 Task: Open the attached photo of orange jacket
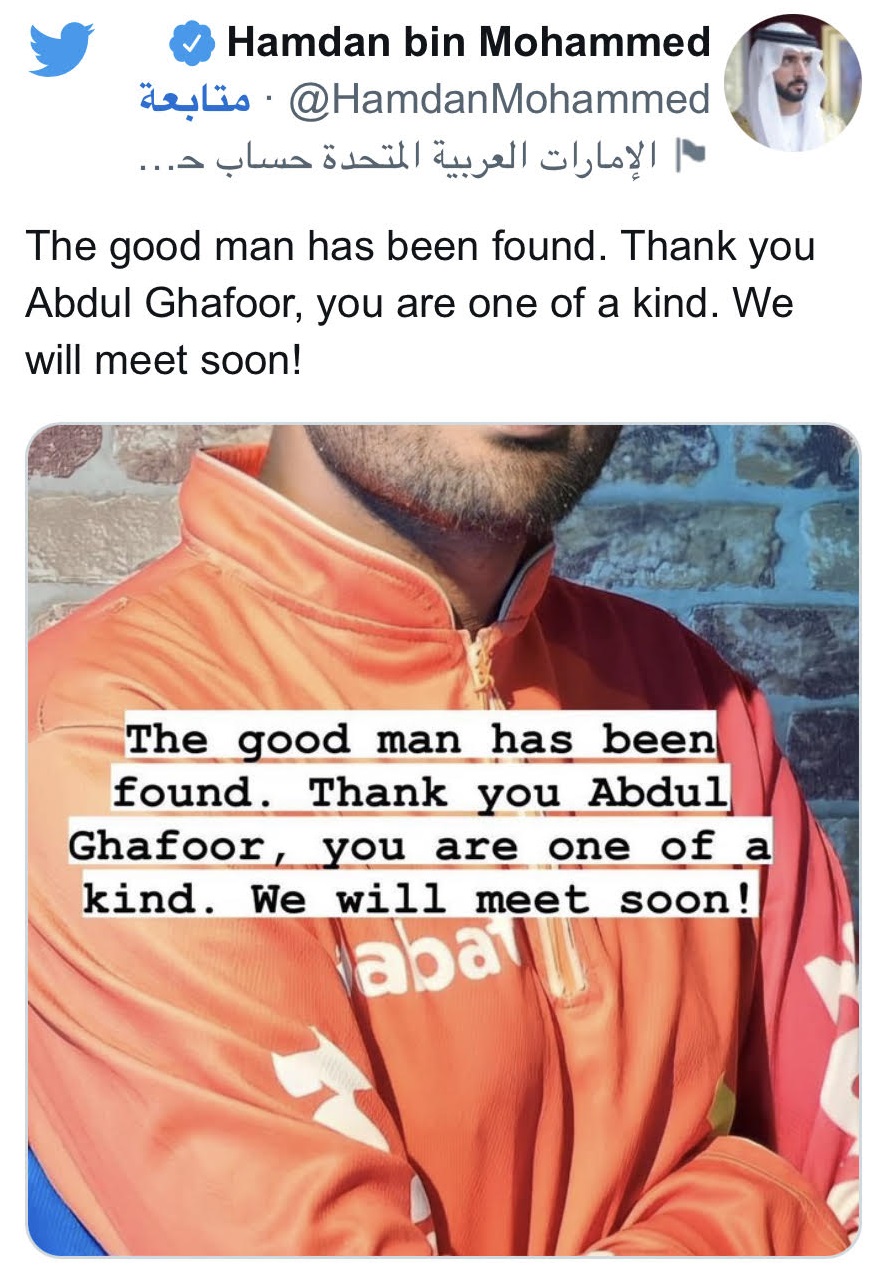pos(442,840)
